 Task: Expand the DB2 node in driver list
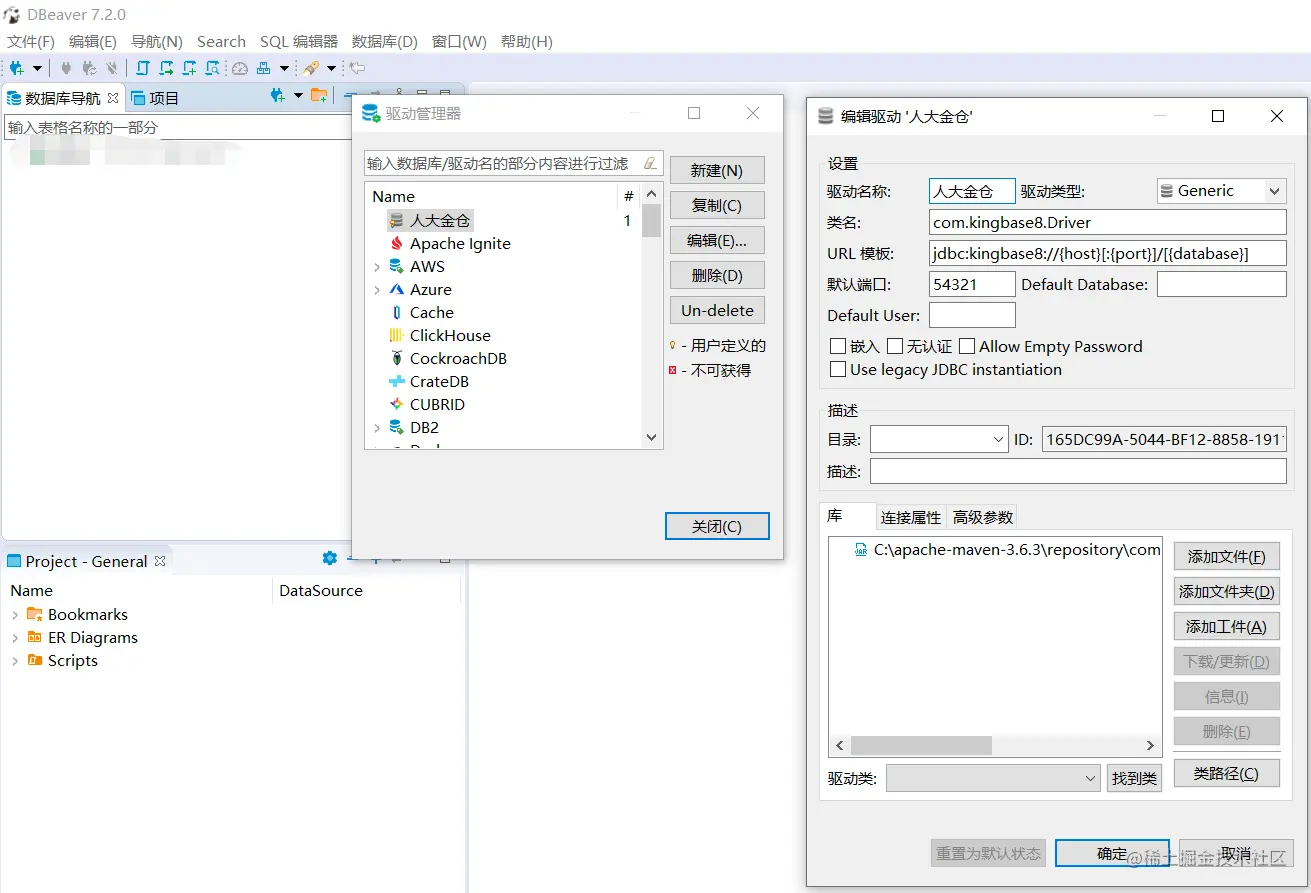pos(377,428)
